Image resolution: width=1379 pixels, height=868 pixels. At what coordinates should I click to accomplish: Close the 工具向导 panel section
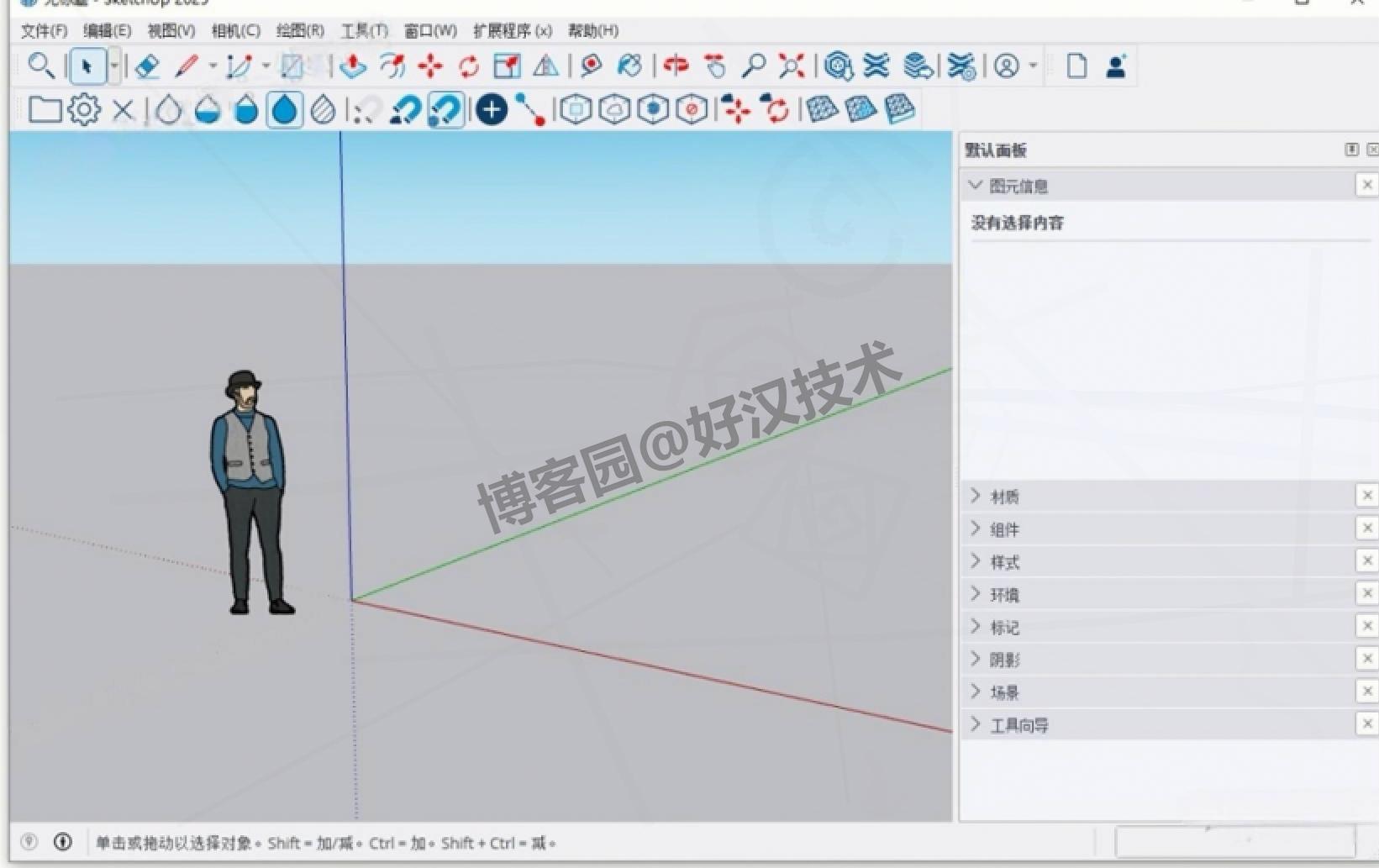(x=1368, y=723)
